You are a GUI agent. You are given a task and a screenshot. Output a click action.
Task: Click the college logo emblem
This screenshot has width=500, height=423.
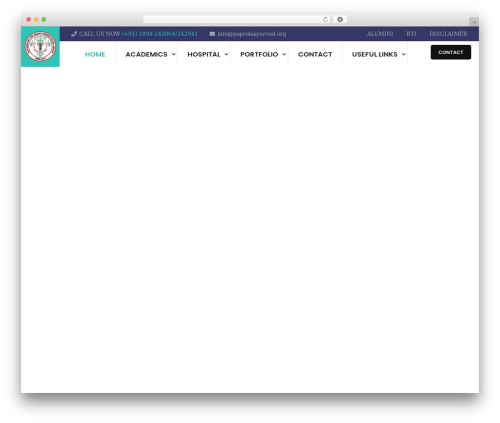point(40,46)
